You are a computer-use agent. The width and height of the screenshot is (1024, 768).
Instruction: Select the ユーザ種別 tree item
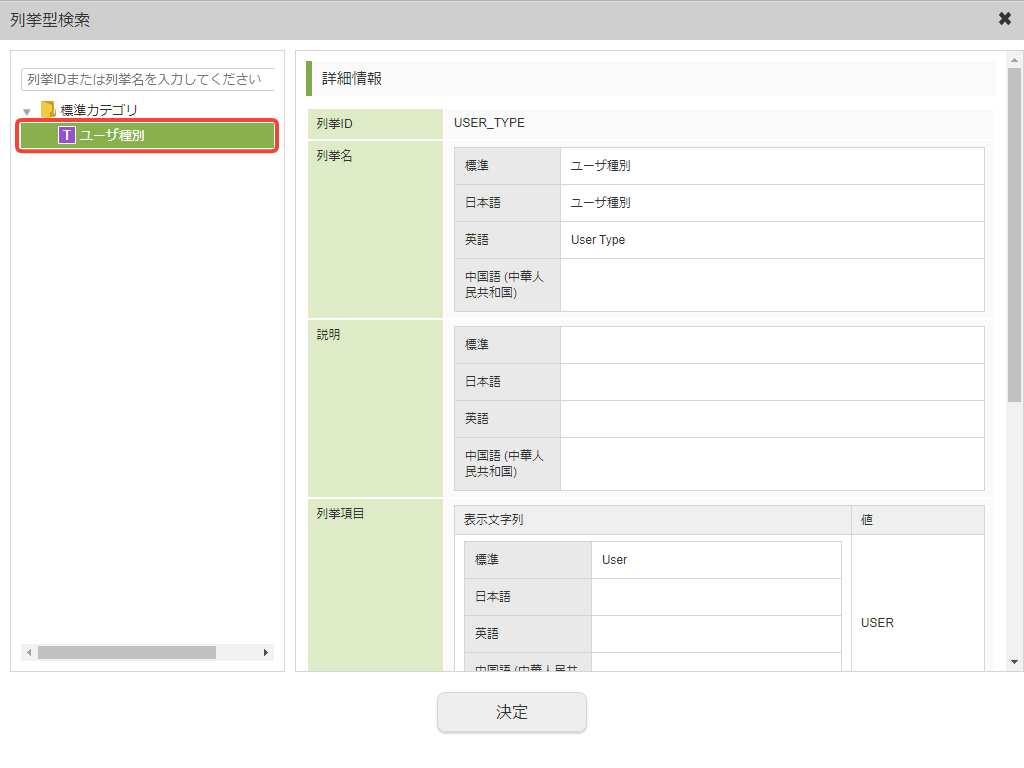pyautogui.click(x=112, y=135)
